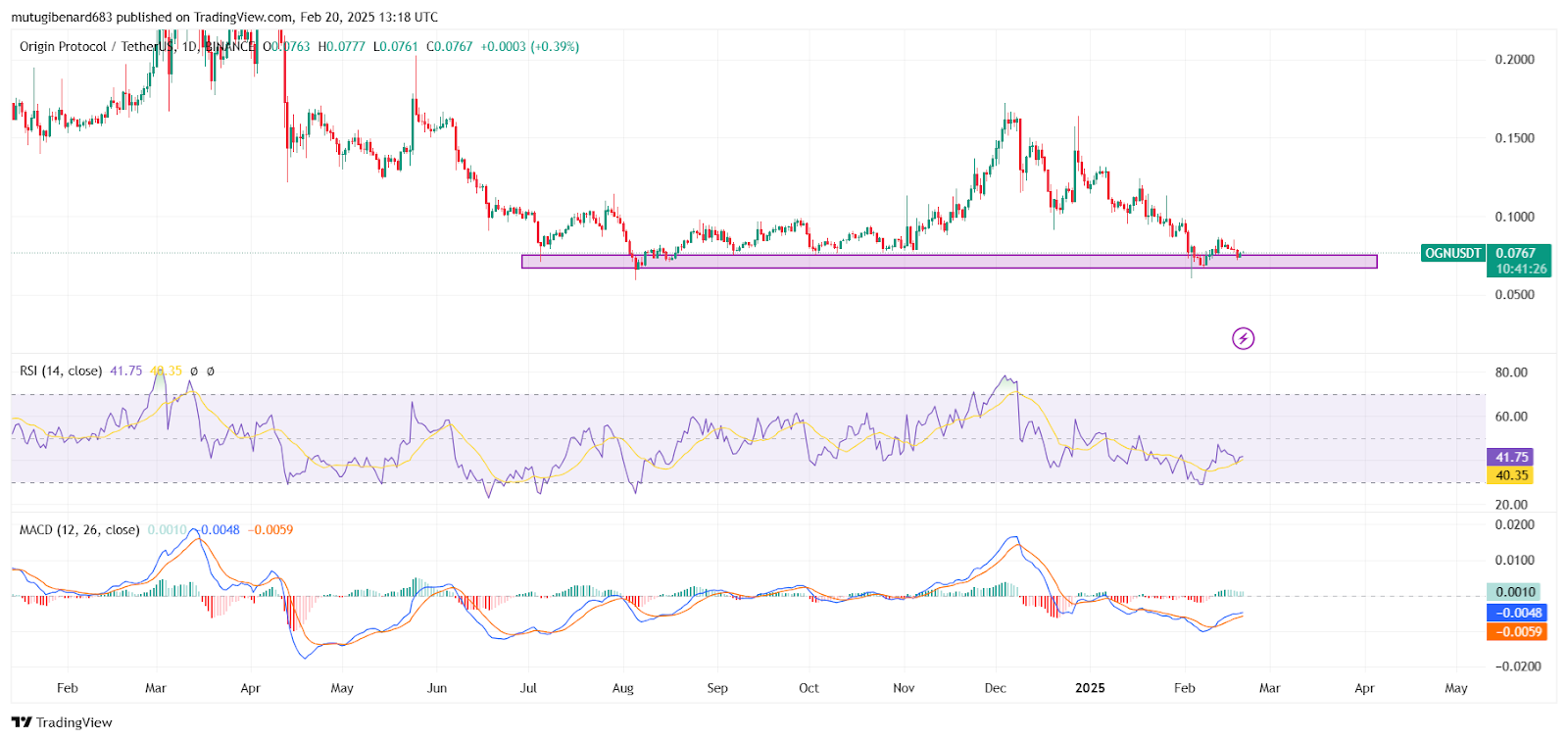Click the 2025 year label on time axis
Image resolution: width=1568 pixels, height=741 pixels.
[1090, 688]
